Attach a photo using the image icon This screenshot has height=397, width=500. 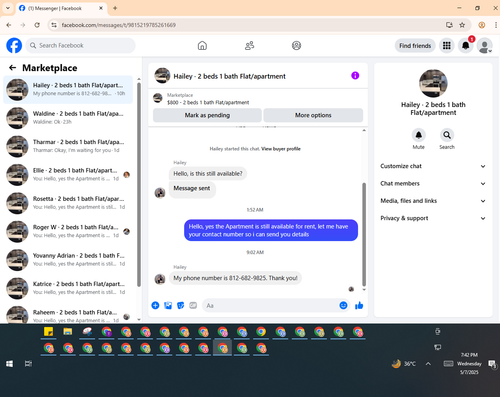168,305
